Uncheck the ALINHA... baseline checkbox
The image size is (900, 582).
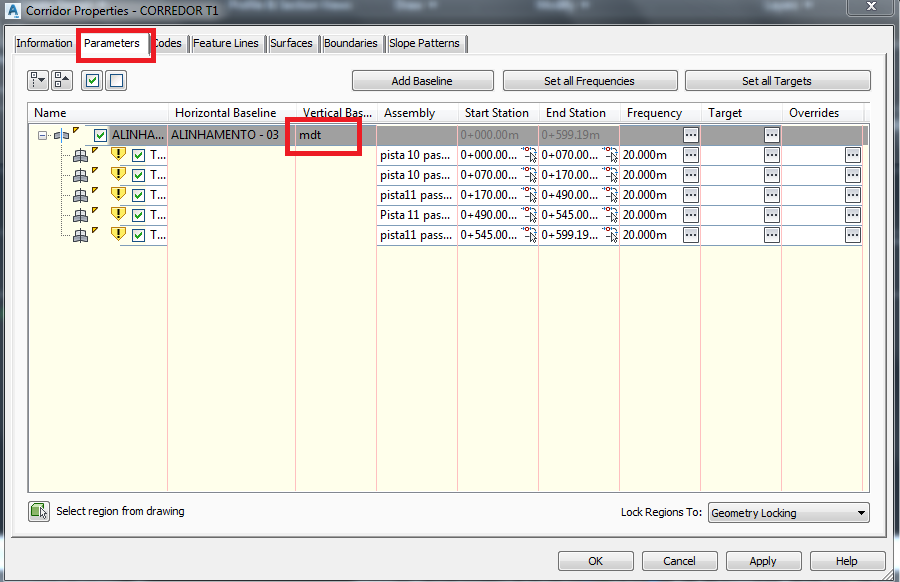tap(99, 134)
